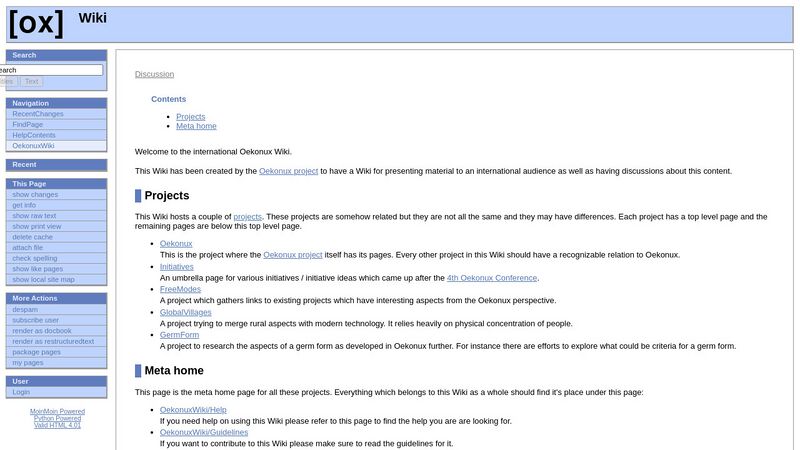
Task: Choose show print view option
Action: pyautogui.click(x=36, y=226)
